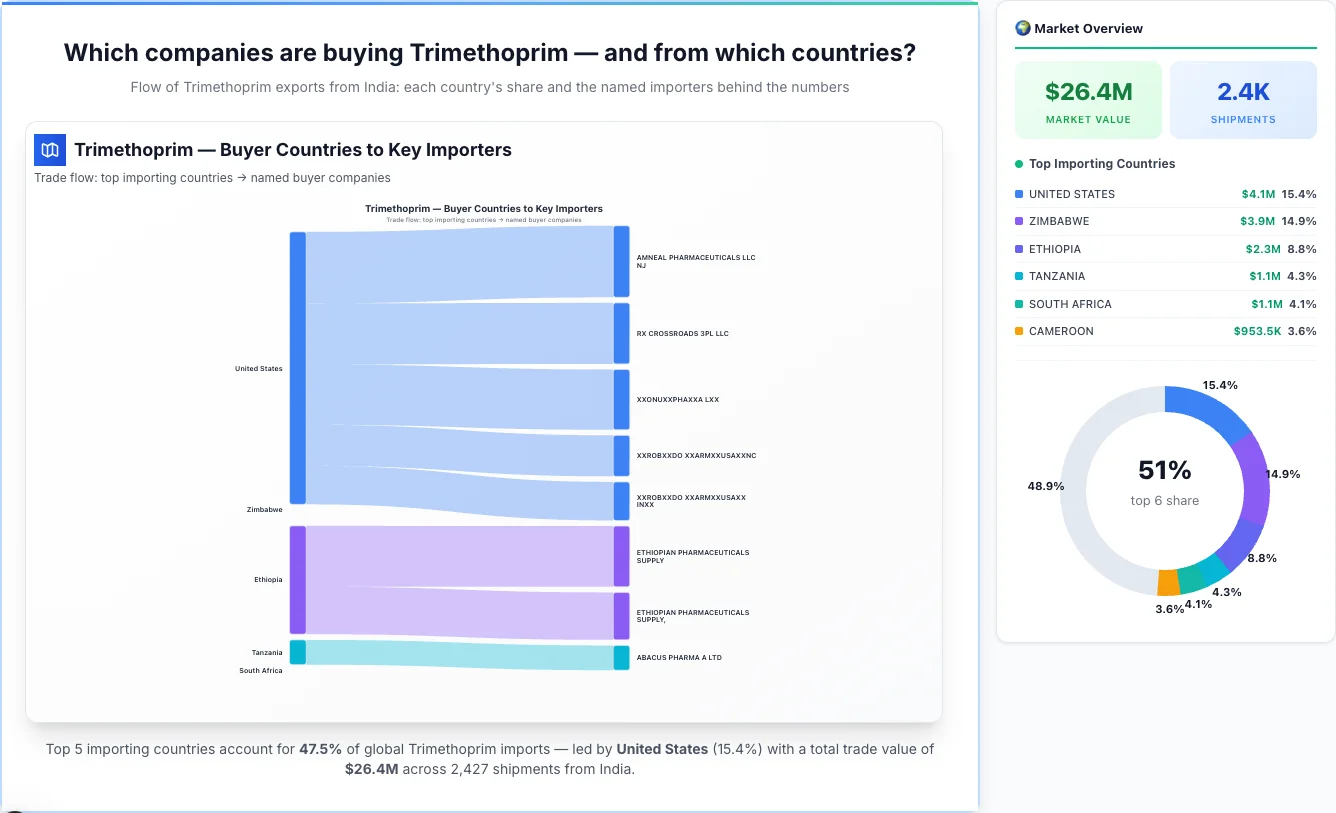Screen dimensions: 1336x813
Task: Click the teal square bullet for TANZANIA
Action: [x=1019, y=276]
